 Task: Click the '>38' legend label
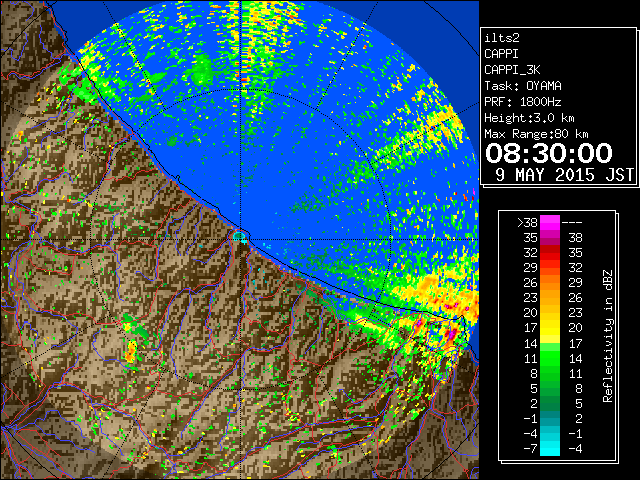527,222
